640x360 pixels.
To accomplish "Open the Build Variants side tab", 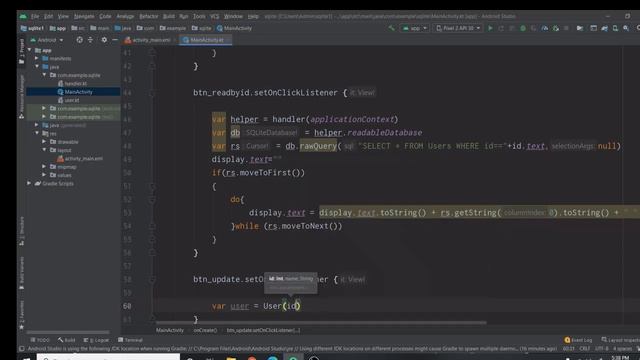I will 22,273.
